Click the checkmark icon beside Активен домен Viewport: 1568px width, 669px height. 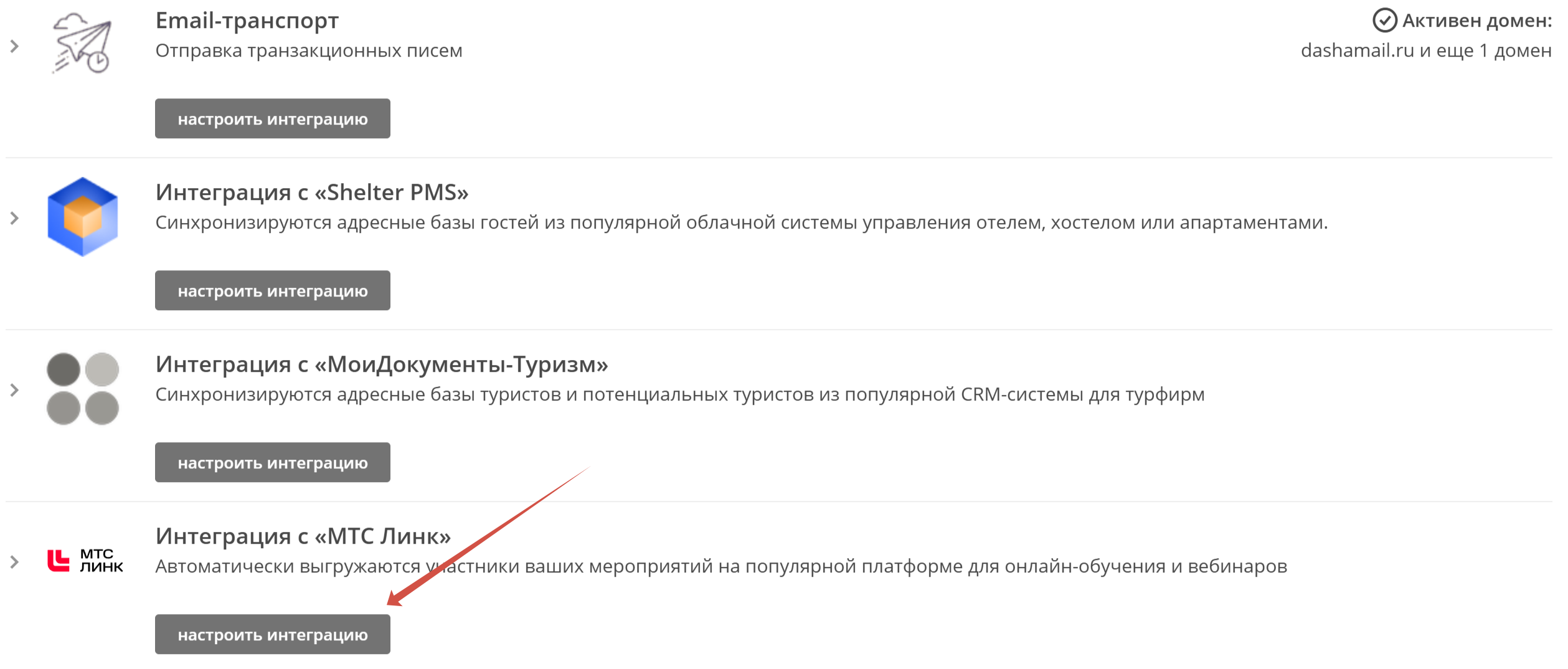click(x=1384, y=21)
